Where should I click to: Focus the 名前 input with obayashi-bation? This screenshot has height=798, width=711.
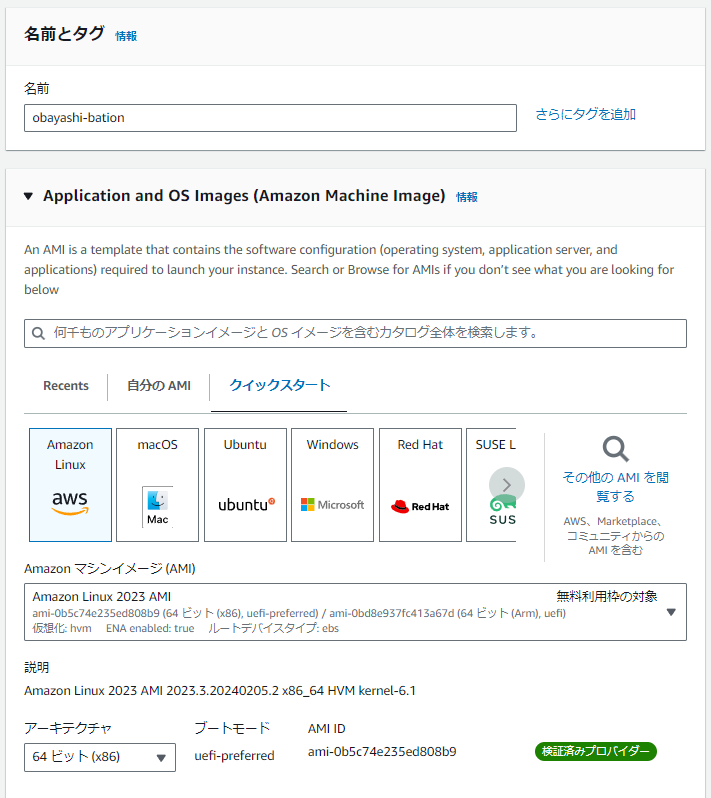point(270,118)
